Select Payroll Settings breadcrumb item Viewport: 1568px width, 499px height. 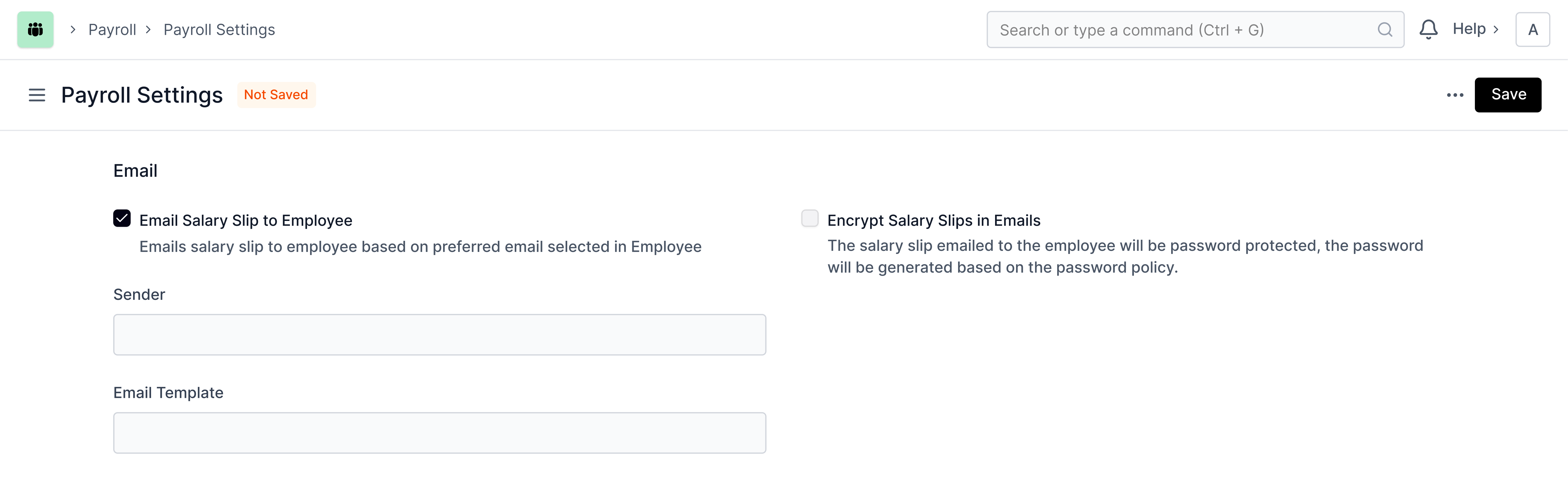click(219, 30)
